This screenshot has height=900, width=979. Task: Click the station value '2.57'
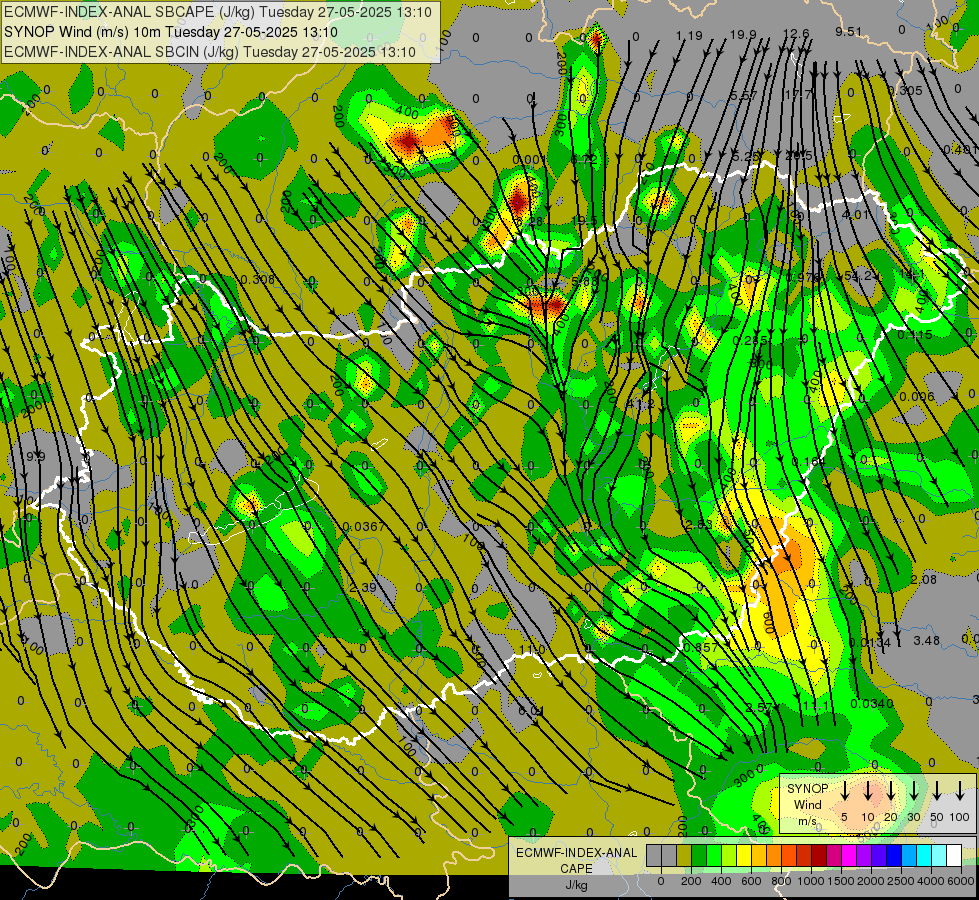pyautogui.click(x=760, y=707)
